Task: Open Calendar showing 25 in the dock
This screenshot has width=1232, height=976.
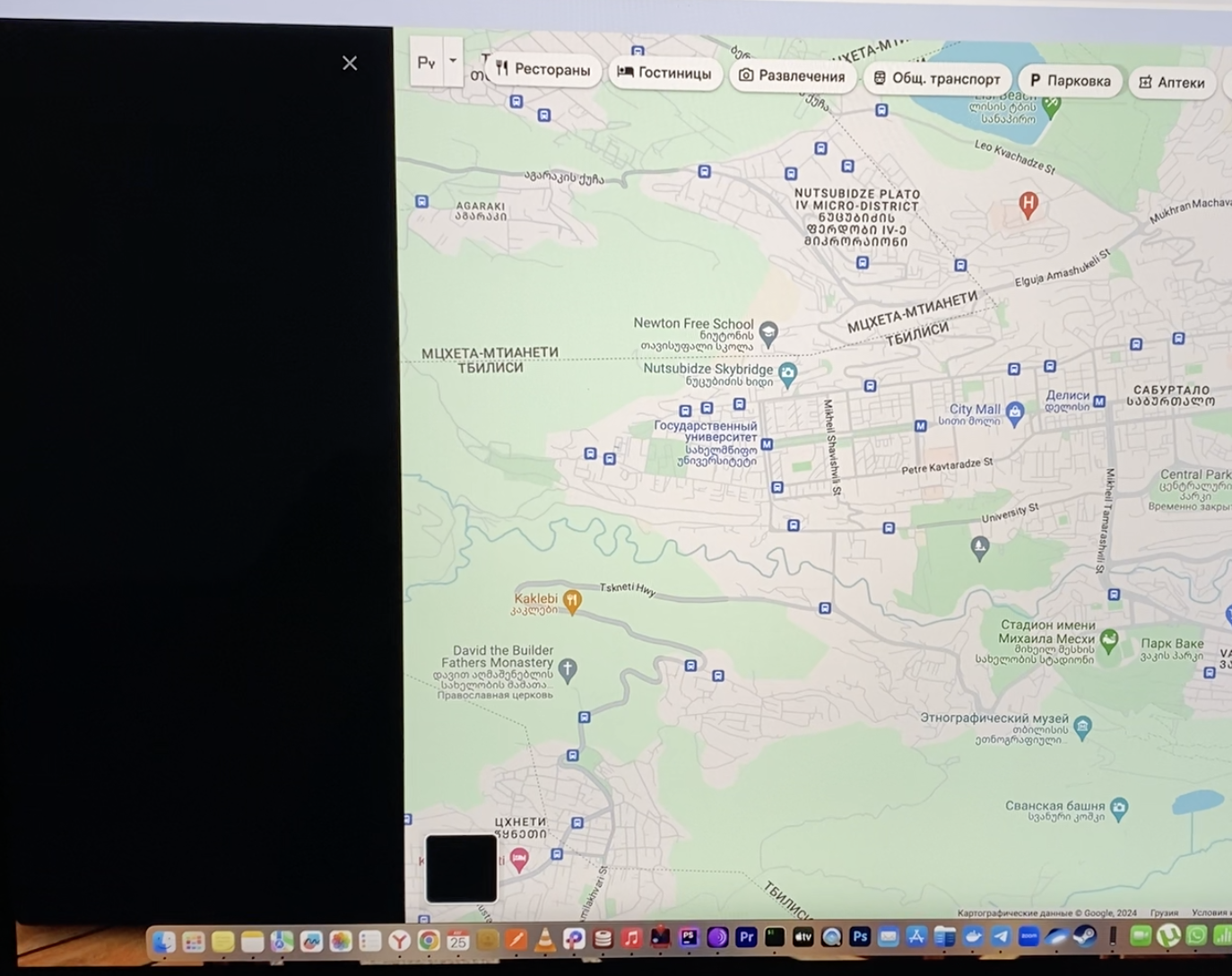Action: (x=458, y=940)
